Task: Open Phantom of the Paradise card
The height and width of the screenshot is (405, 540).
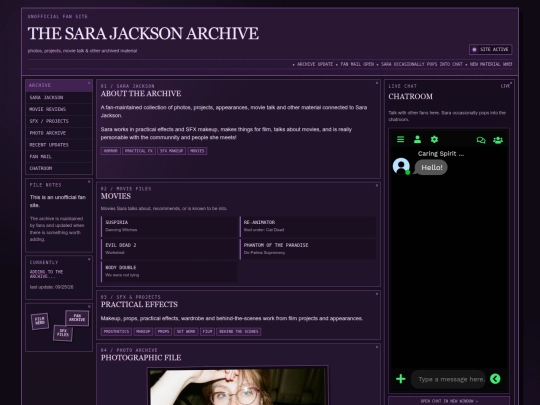Action: [x=308, y=249]
